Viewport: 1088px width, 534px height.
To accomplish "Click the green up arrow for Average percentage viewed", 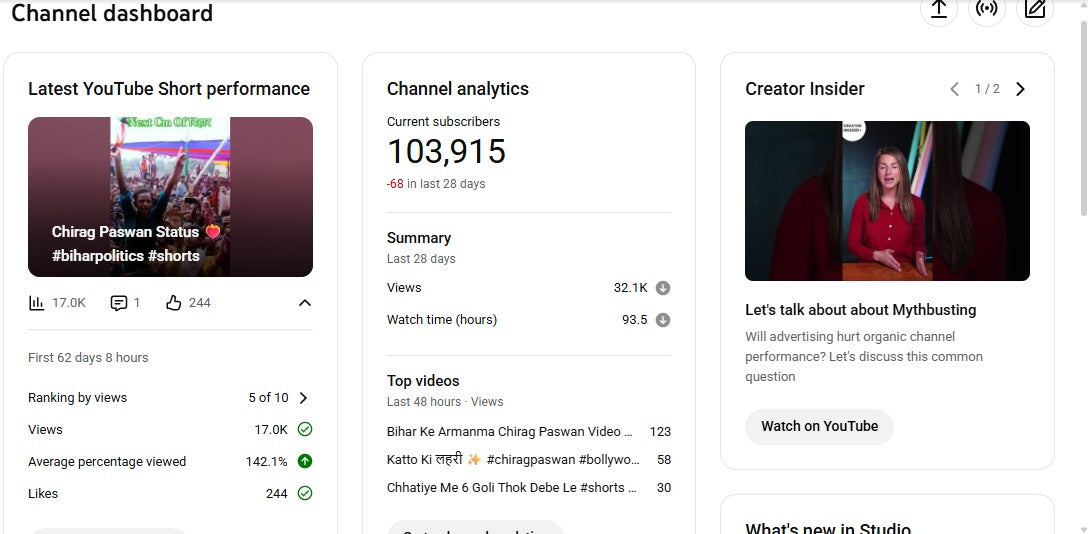I will 305,461.
